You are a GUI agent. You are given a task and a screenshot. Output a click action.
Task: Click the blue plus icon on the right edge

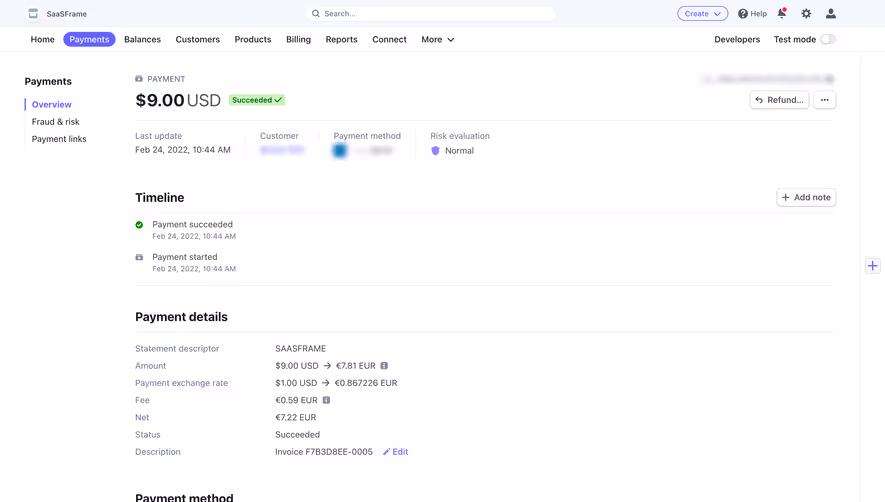pos(873,265)
